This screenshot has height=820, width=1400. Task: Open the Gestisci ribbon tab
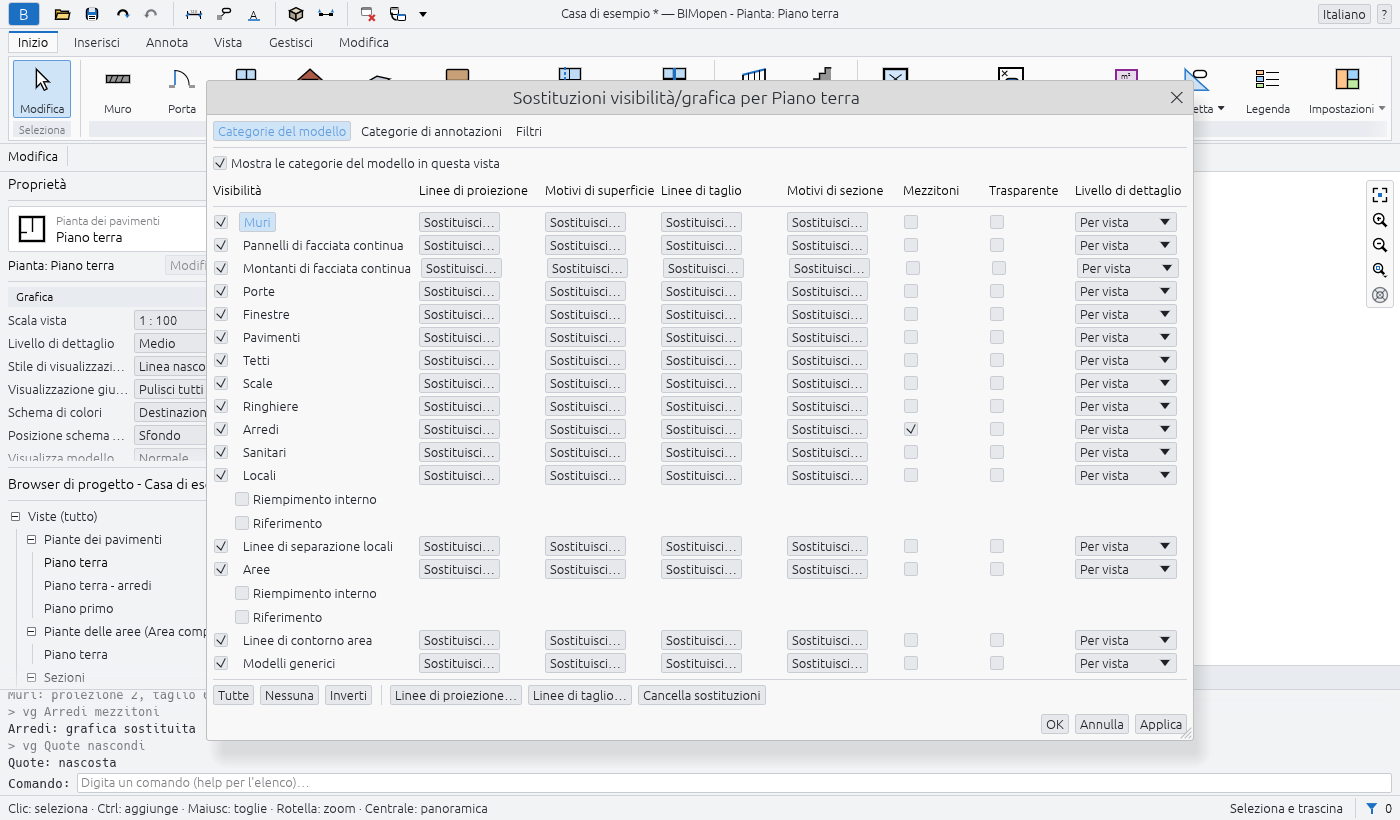coord(291,43)
